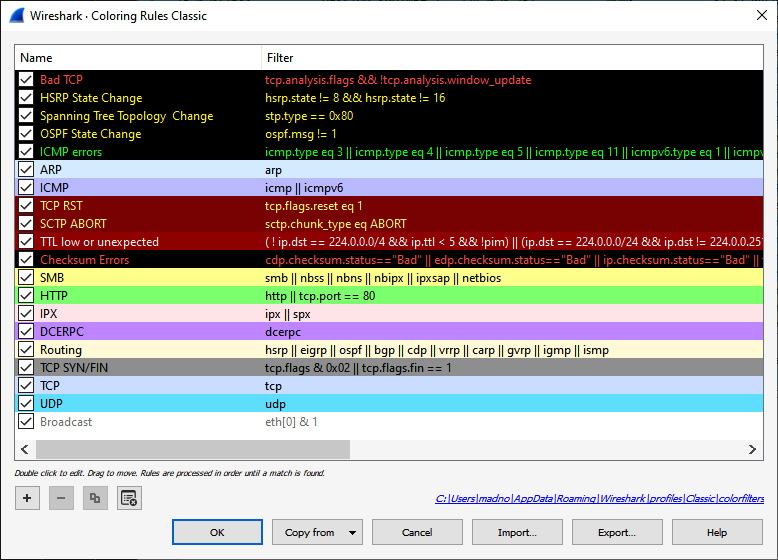Open the Copy from dropdown arrow
Image resolution: width=778 pixels, height=560 pixels.
point(352,533)
